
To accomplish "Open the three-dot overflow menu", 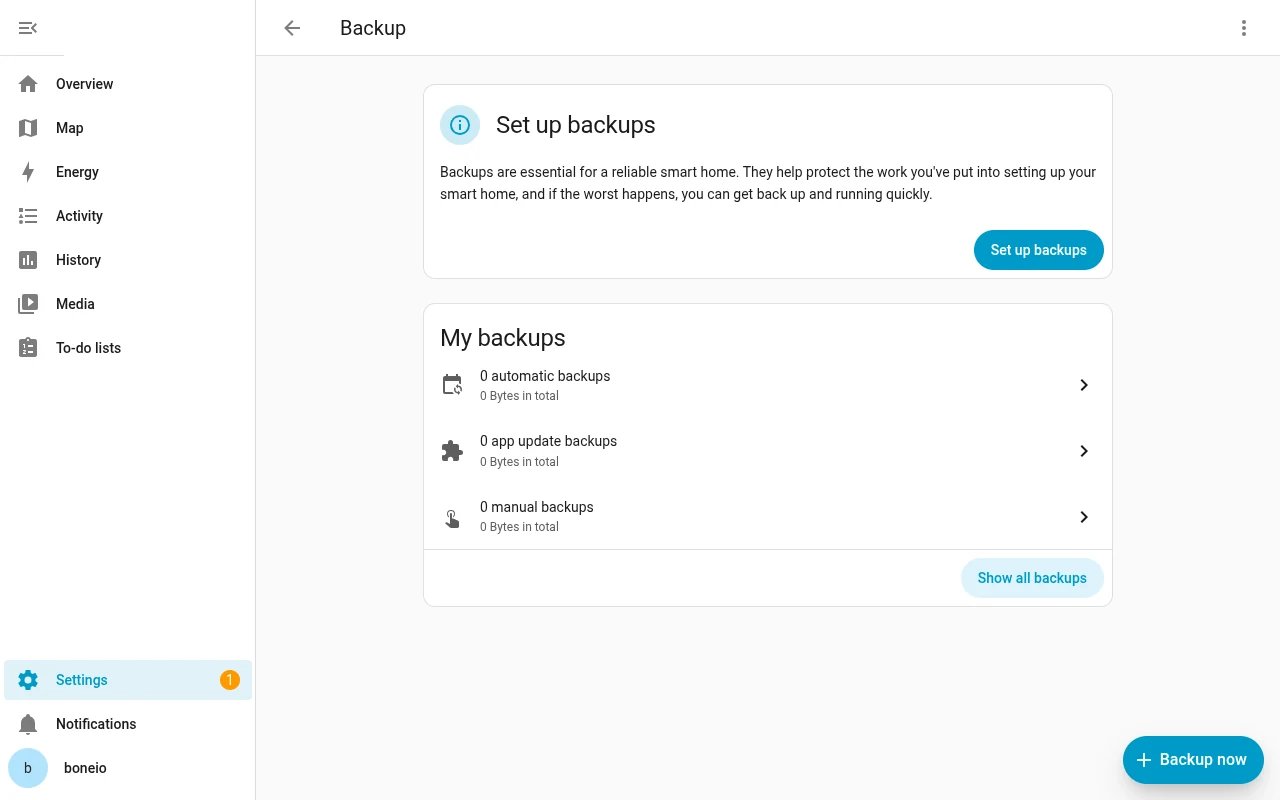I will point(1244,28).
